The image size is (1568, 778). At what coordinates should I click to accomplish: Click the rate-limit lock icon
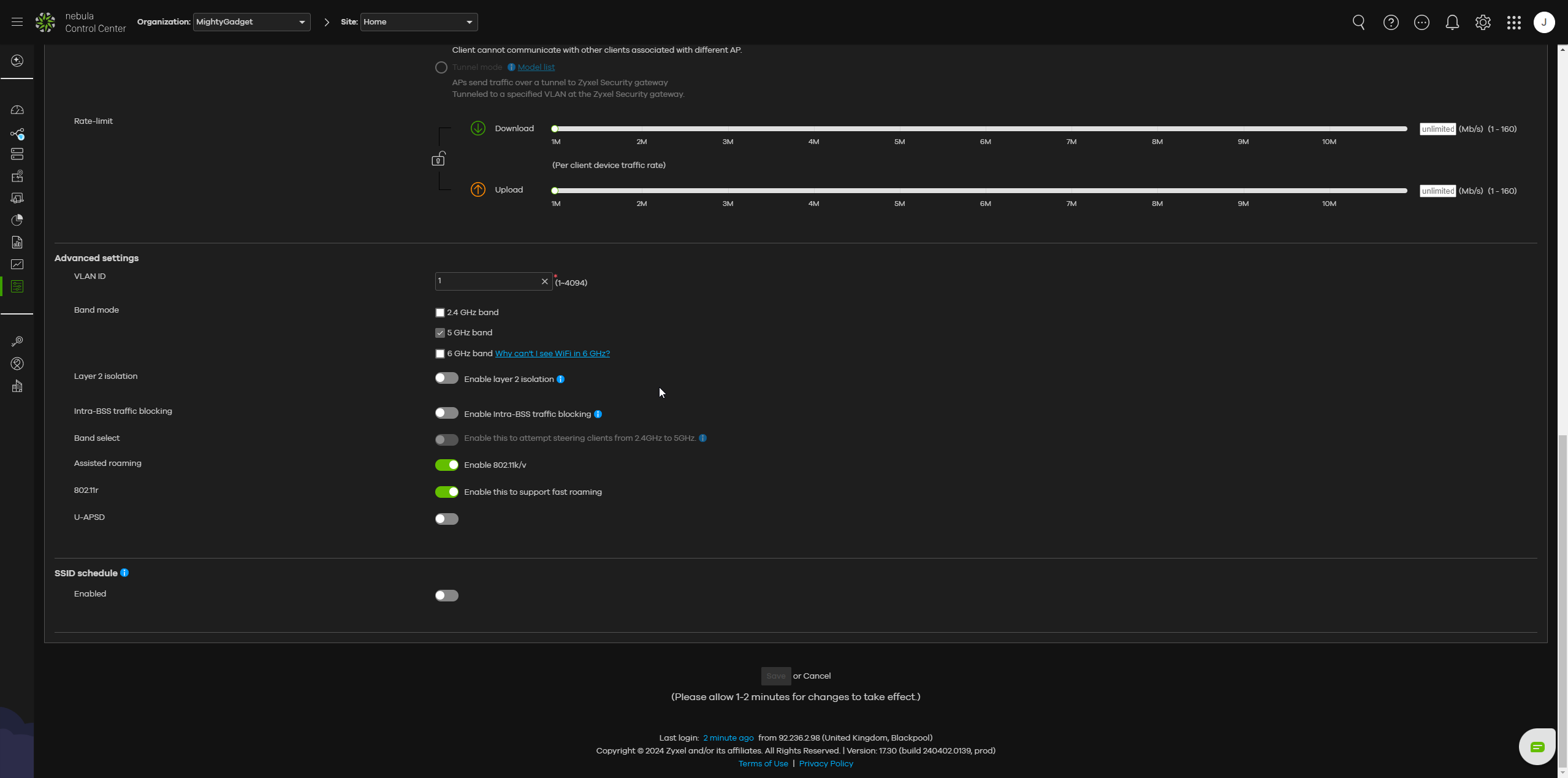pyautogui.click(x=438, y=159)
